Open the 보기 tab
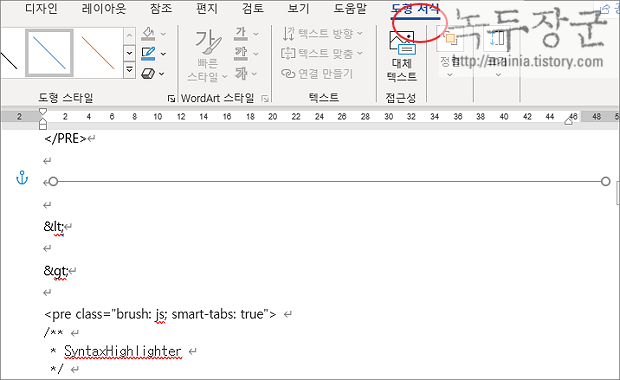620x380 pixels. pyautogui.click(x=298, y=8)
